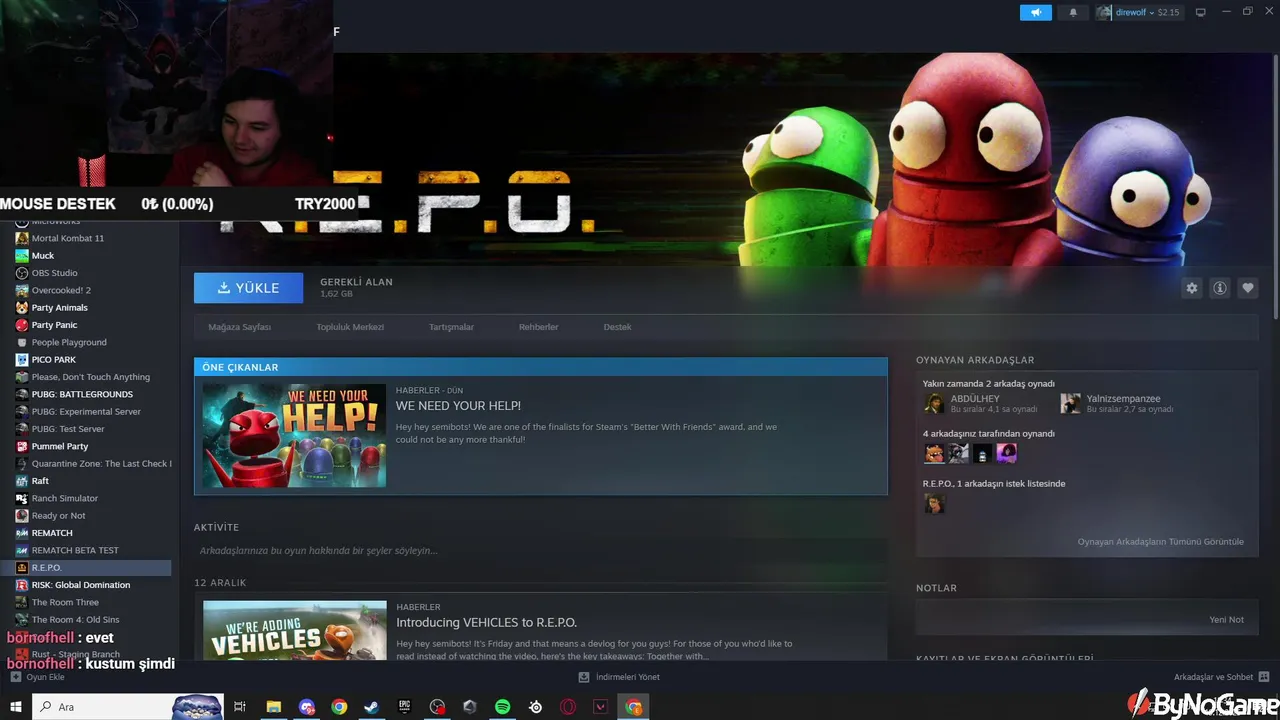Click the activity comment input field
This screenshot has height=720, width=1280.
[540, 551]
